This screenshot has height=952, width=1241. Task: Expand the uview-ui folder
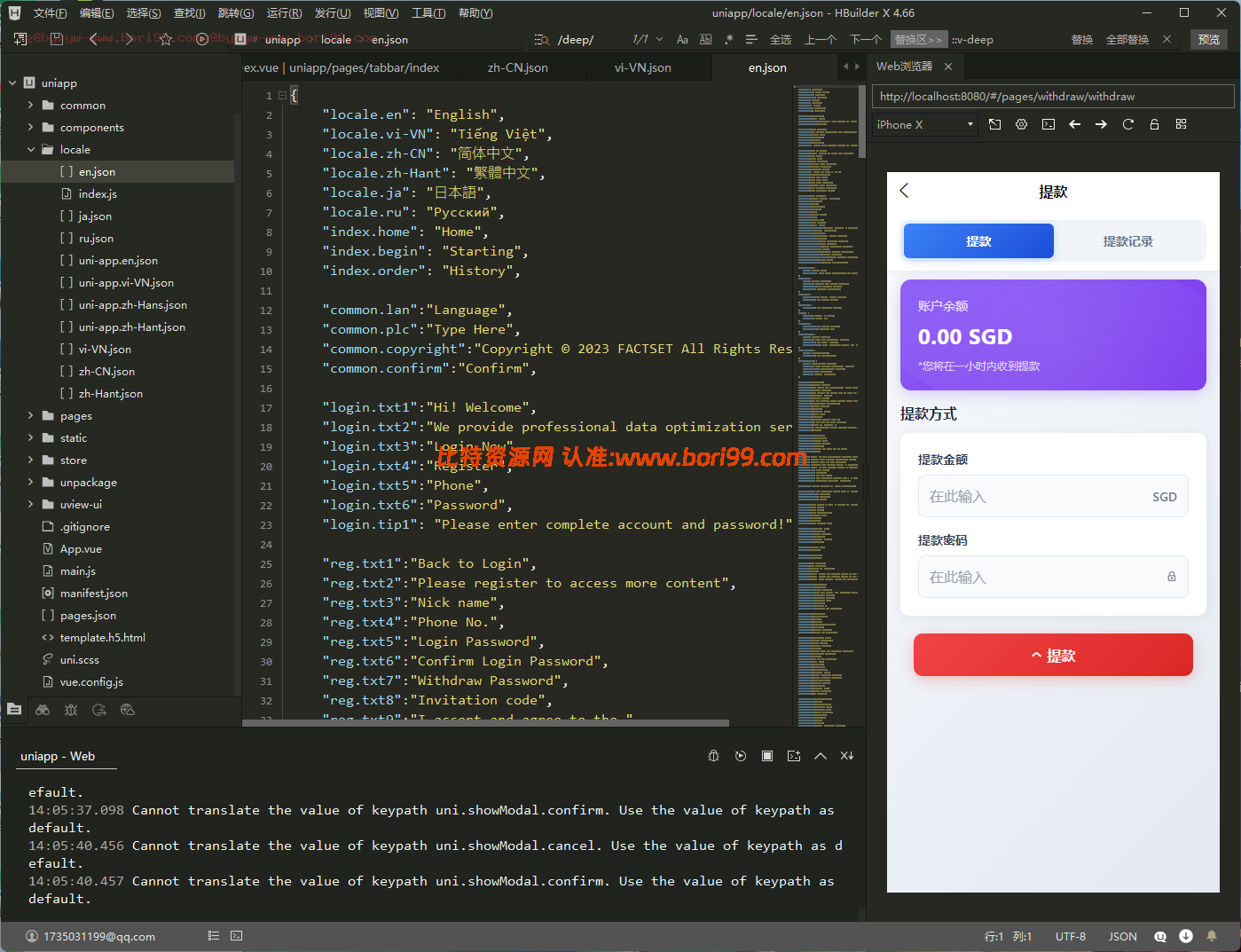(31, 504)
